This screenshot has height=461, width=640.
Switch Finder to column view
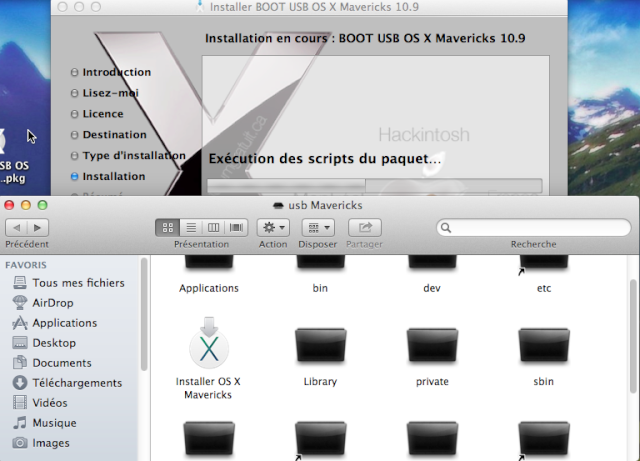tap(213, 227)
